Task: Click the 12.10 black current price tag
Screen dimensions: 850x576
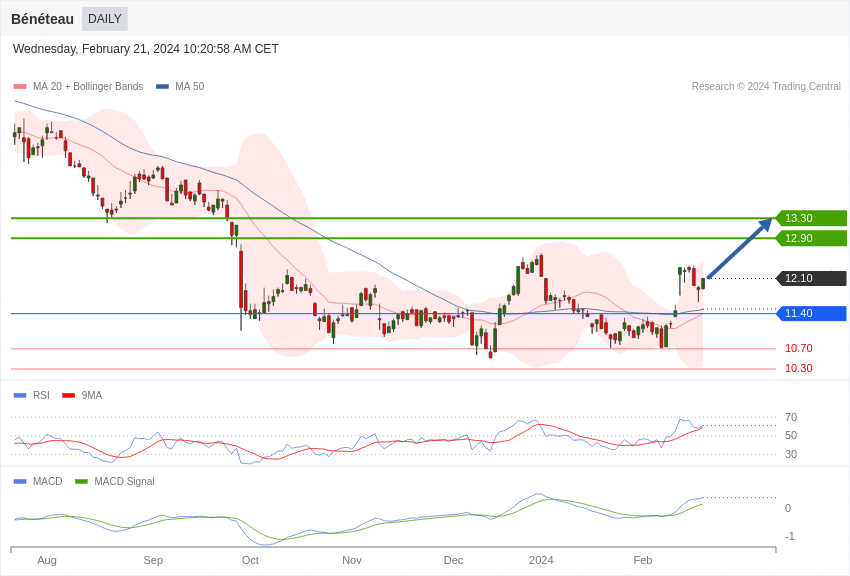Action: [811, 278]
